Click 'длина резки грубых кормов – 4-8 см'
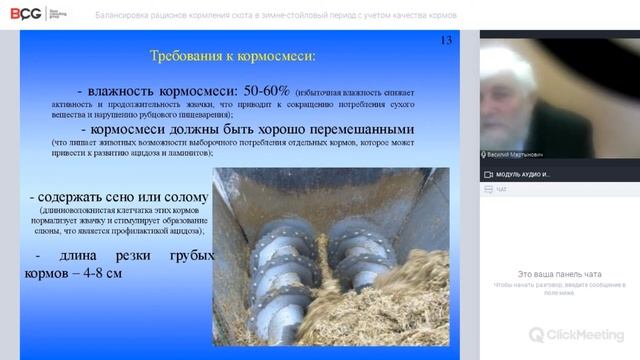 click(120, 264)
